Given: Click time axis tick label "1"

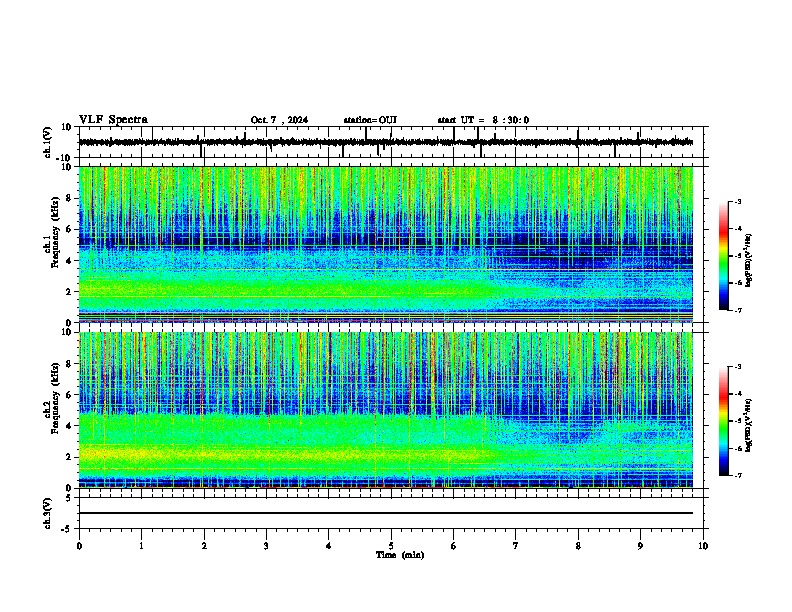Looking at the screenshot, I should (x=141, y=546).
